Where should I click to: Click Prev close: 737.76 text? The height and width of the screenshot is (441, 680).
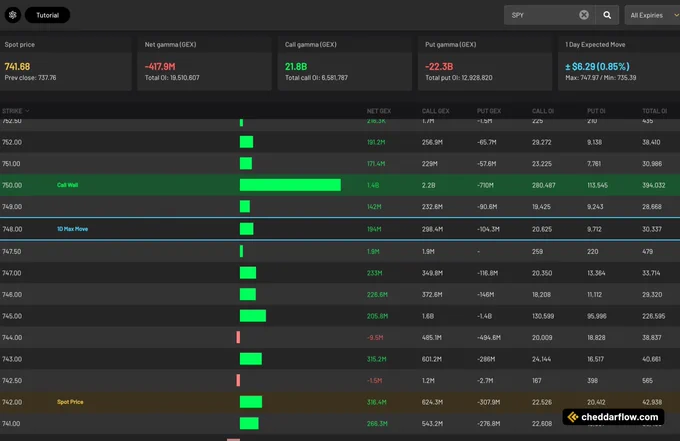pyautogui.click(x=30, y=78)
